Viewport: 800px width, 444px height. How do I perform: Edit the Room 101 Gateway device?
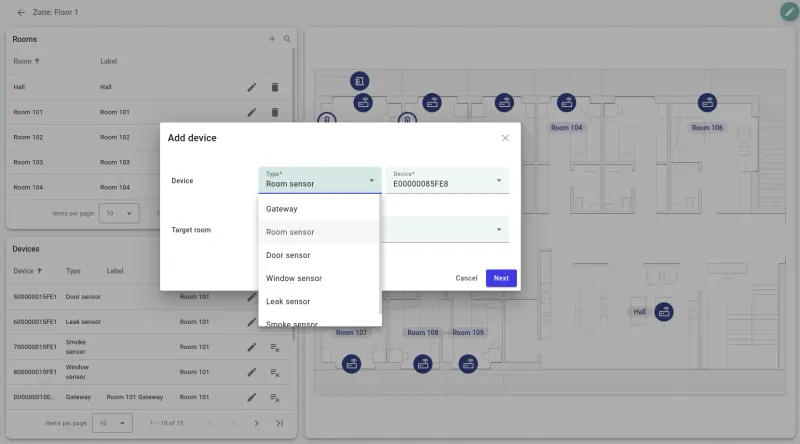pos(252,397)
